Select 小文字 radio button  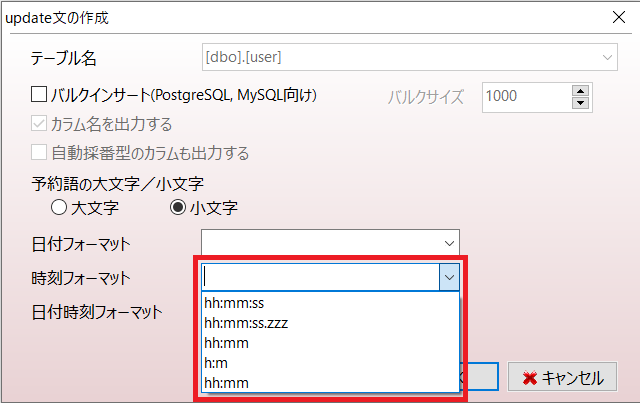[178, 207]
